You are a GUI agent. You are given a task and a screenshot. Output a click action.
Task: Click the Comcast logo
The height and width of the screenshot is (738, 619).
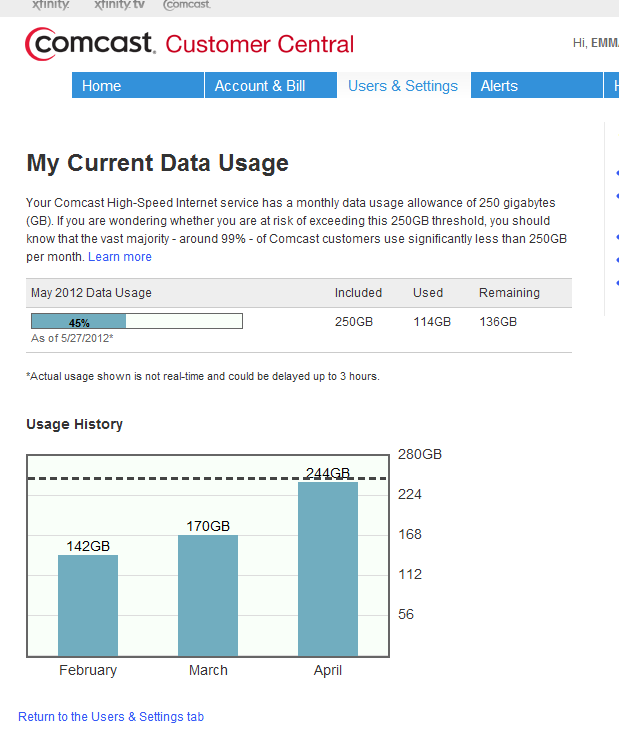(x=90, y=44)
